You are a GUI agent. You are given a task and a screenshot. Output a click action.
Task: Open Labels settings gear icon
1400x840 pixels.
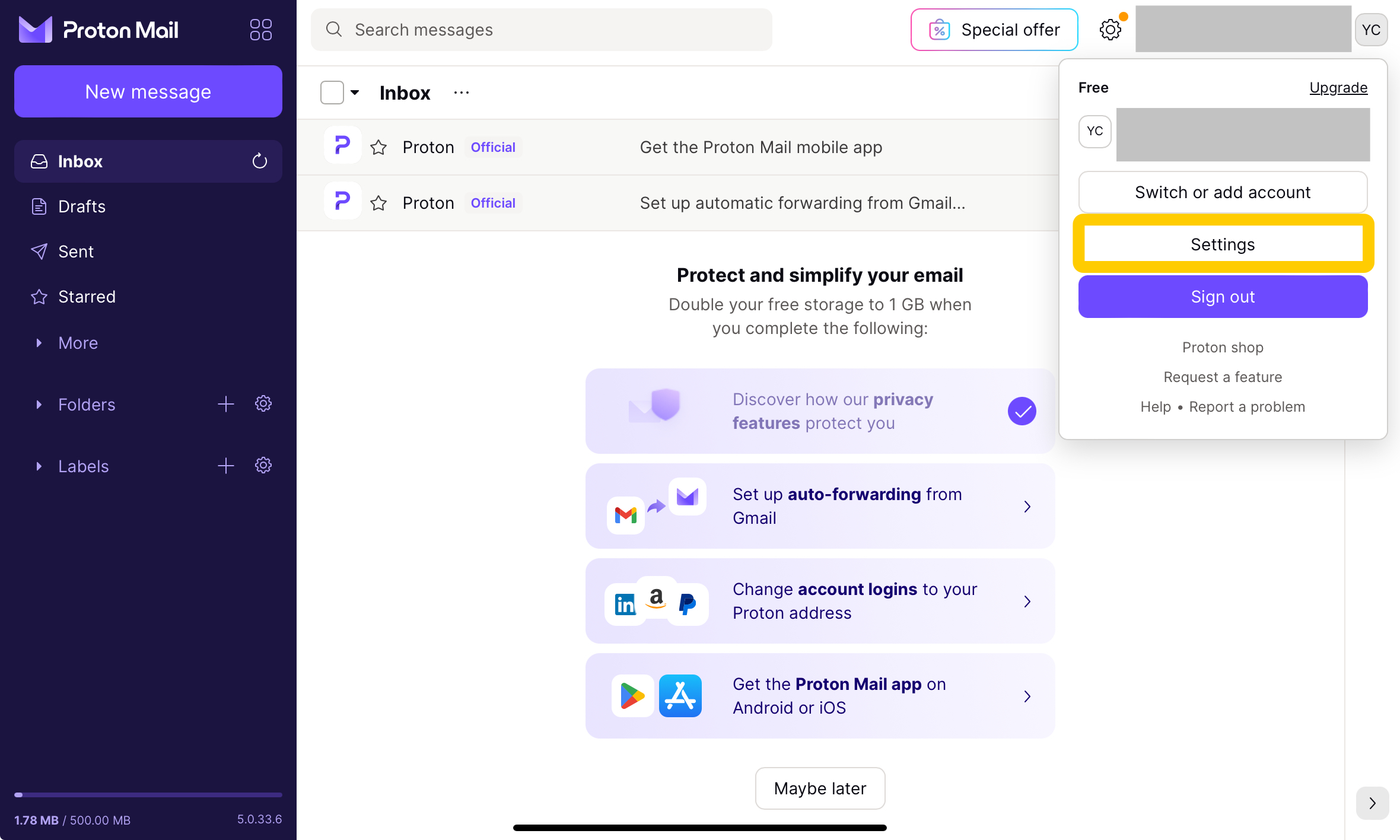pos(263,466)
